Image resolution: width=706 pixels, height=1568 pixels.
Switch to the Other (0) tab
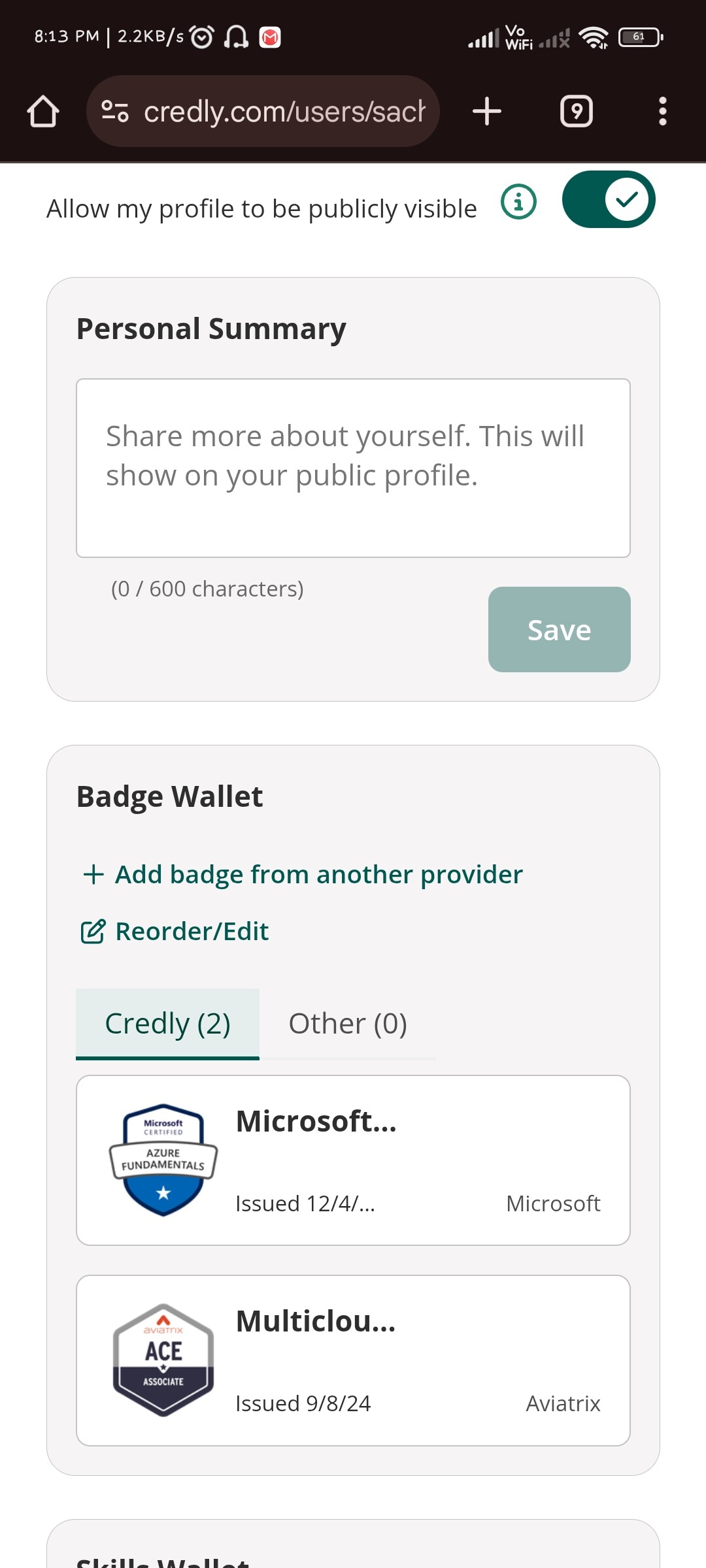(x=348, y=1023)
